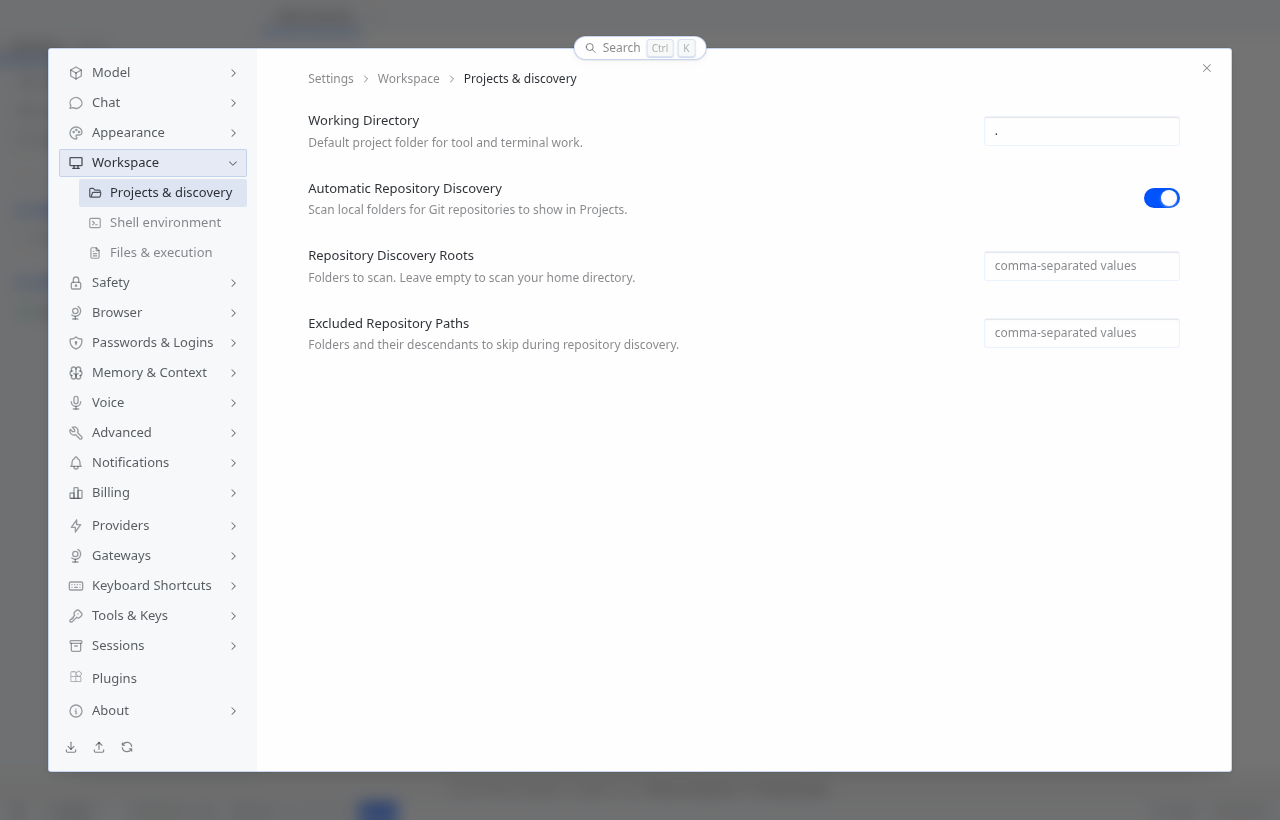Expand the Sessions section chevron
The width and height of the screenshot is (1280, 820).
click(x=233, y=646)
